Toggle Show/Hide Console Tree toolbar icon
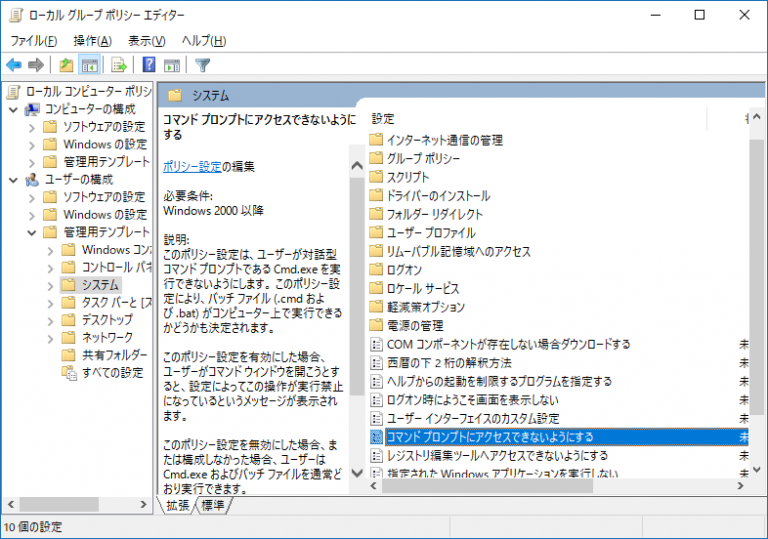The height and width of the screenshot is (539, 768). point(89,65)
